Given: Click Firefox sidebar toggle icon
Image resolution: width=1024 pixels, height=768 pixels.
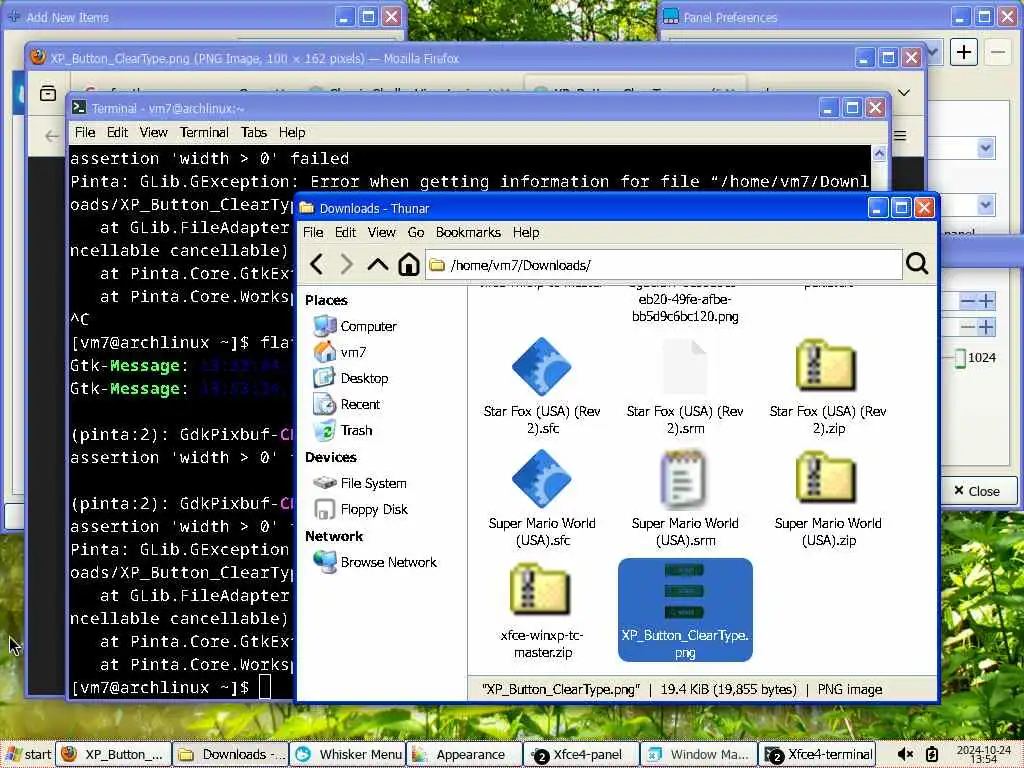Looking at the screenshot, I should point(48,93).
